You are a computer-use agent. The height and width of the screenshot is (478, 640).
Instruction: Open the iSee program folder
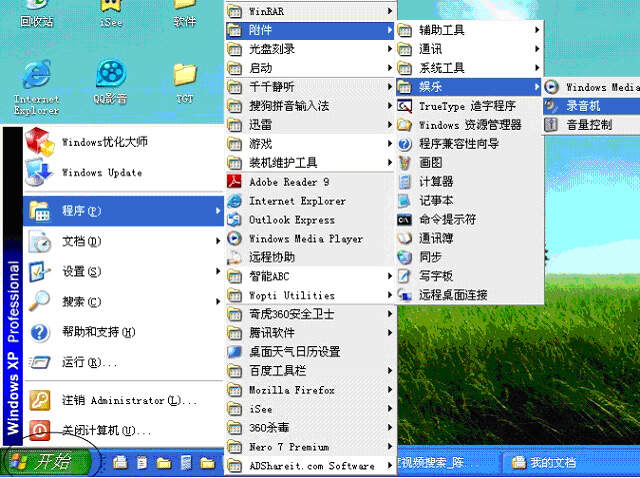(310, 409)
